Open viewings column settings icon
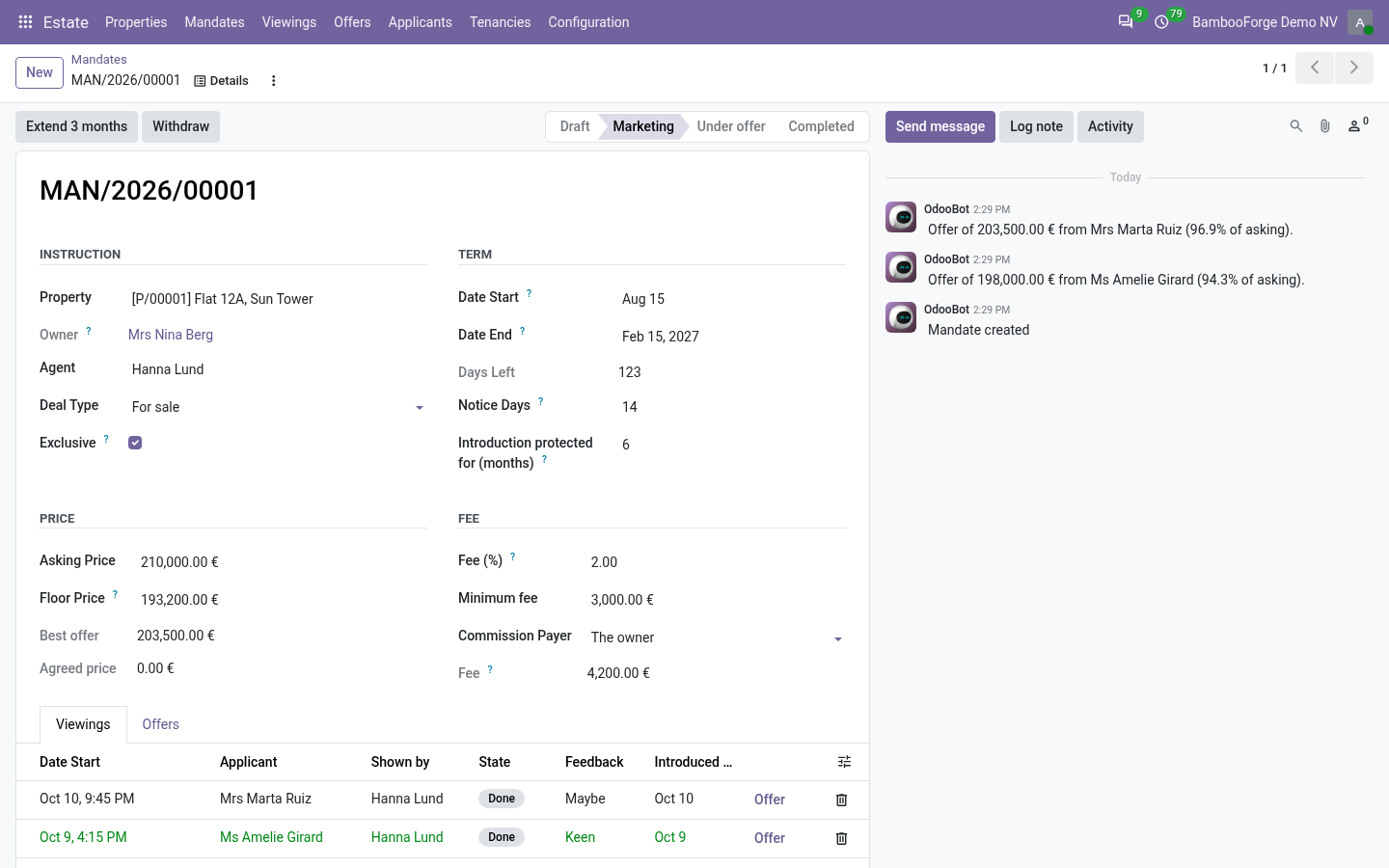 [x=845, y=762]
